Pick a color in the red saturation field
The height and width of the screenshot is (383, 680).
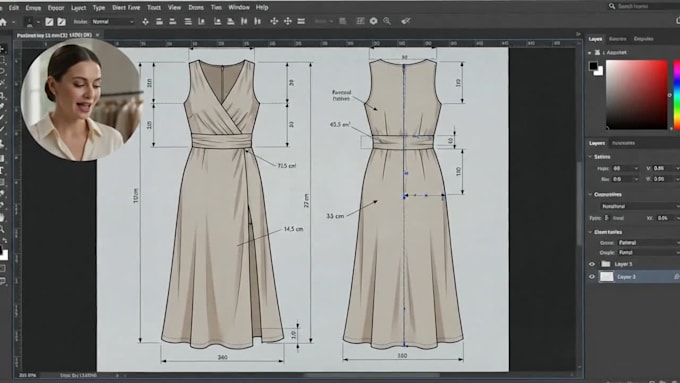637,95
